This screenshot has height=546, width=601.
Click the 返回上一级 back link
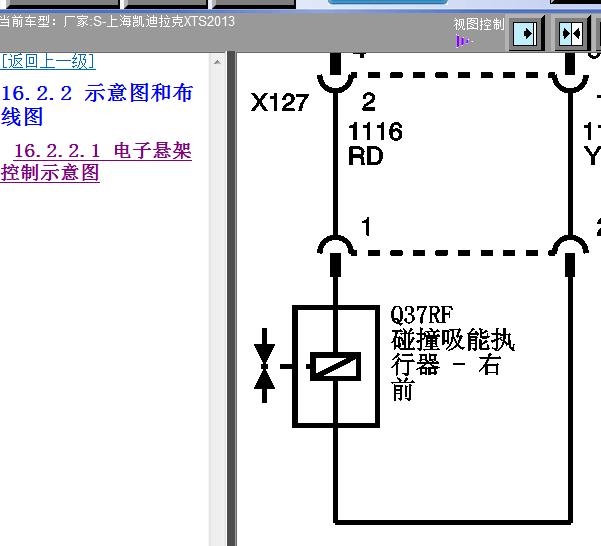pyautogui.click(x=48, y=61)
